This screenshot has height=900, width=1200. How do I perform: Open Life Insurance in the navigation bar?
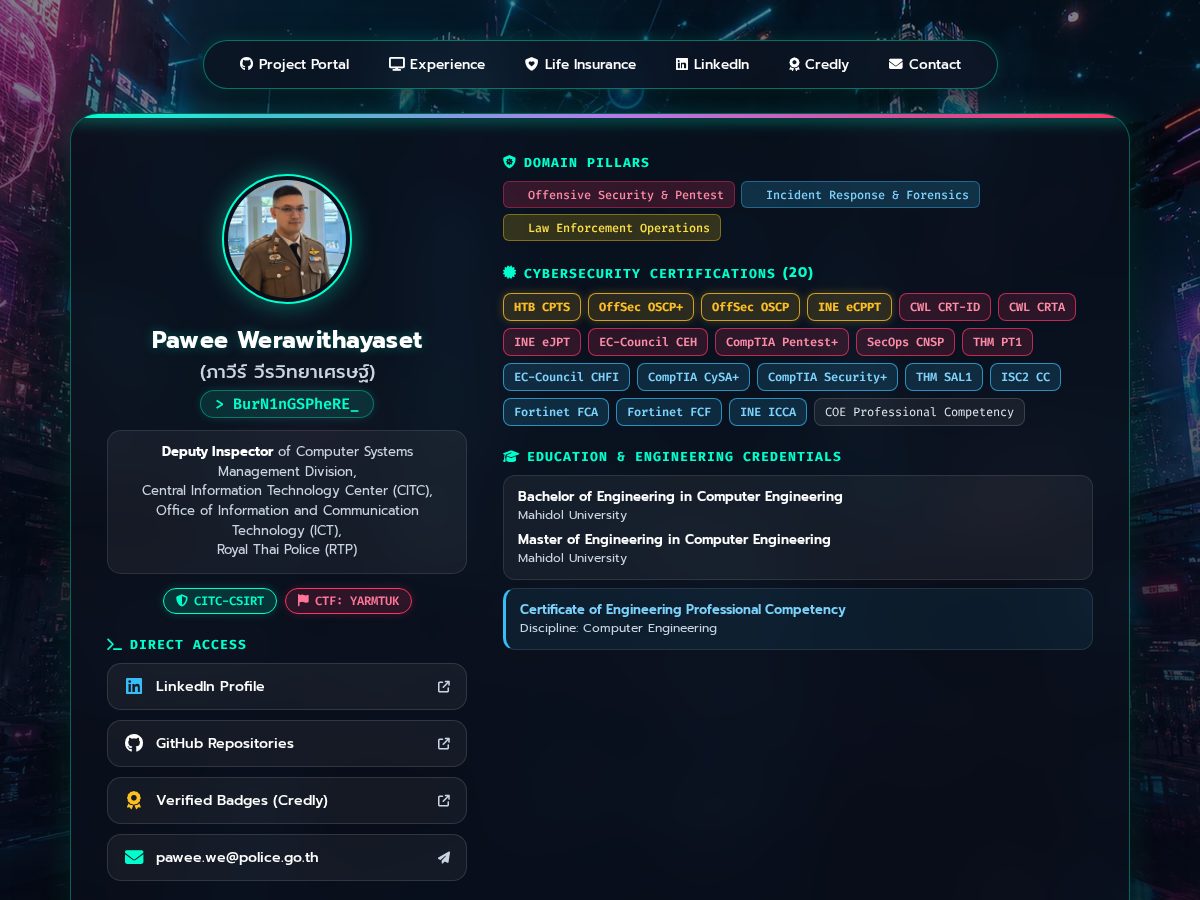point(580,64)
